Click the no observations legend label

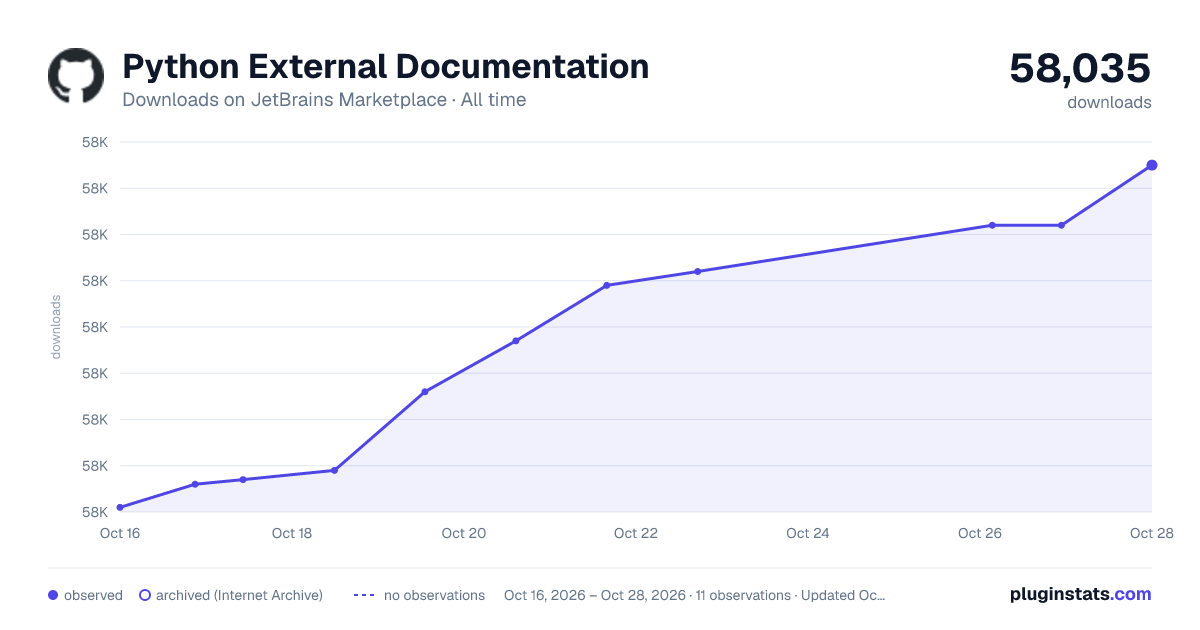(434, 595)
